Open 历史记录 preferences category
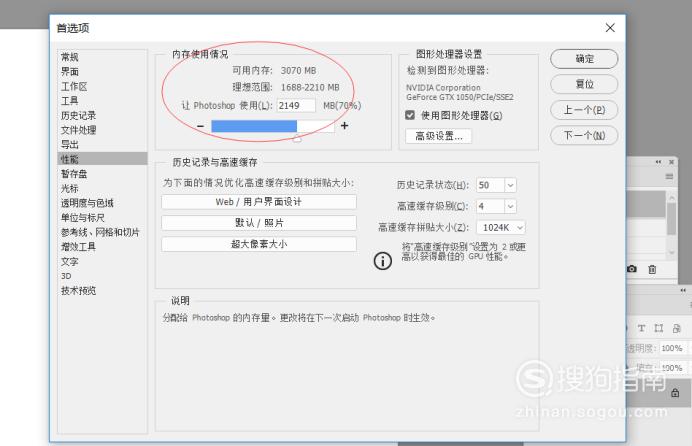This screenshot has width=692, height=446. click(79, 115)
